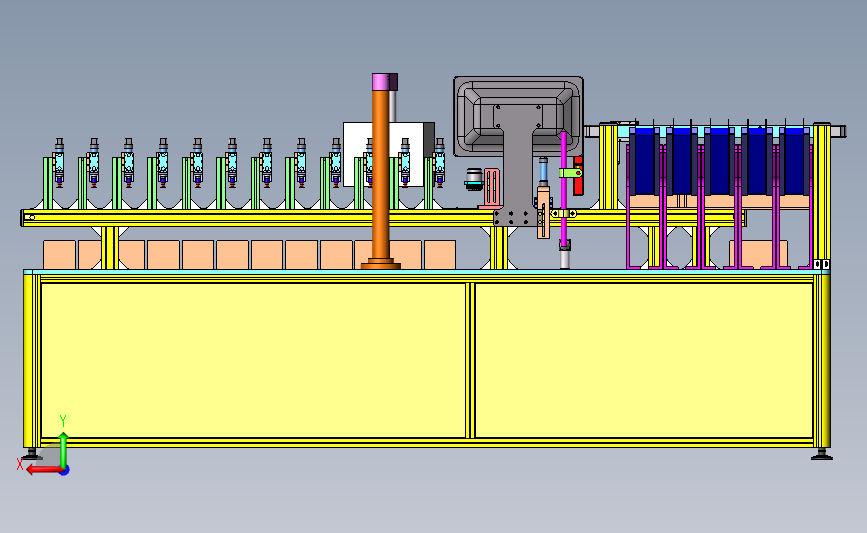
Task: Select the rightmost dark blue block
Action: [x=796, y=161]
